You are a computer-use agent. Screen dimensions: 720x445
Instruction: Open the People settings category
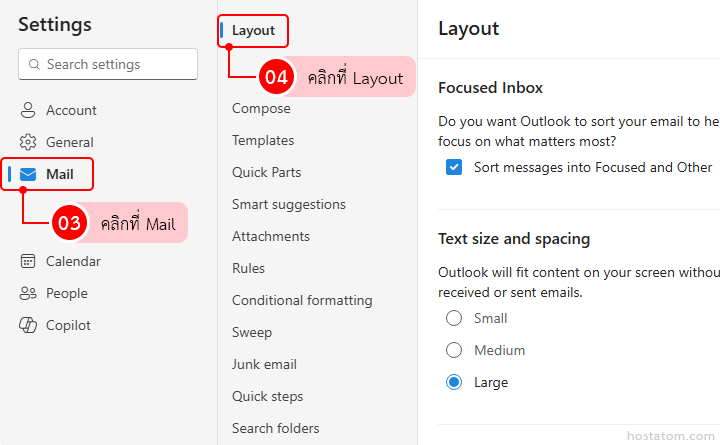(x=67, y=293)
